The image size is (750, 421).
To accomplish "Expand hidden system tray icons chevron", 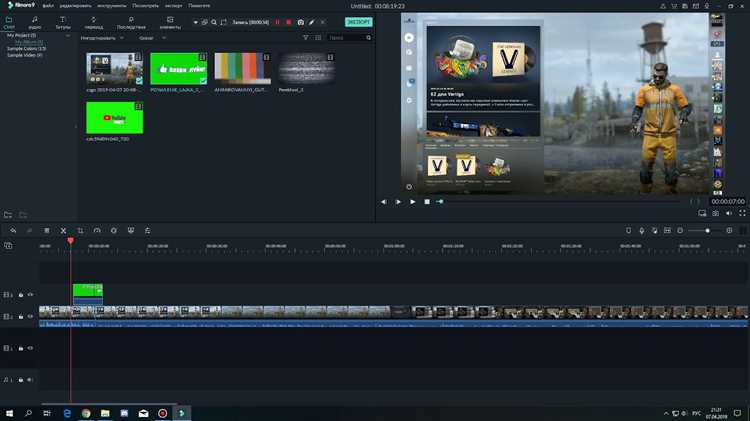I will click(x=666, y=413).
